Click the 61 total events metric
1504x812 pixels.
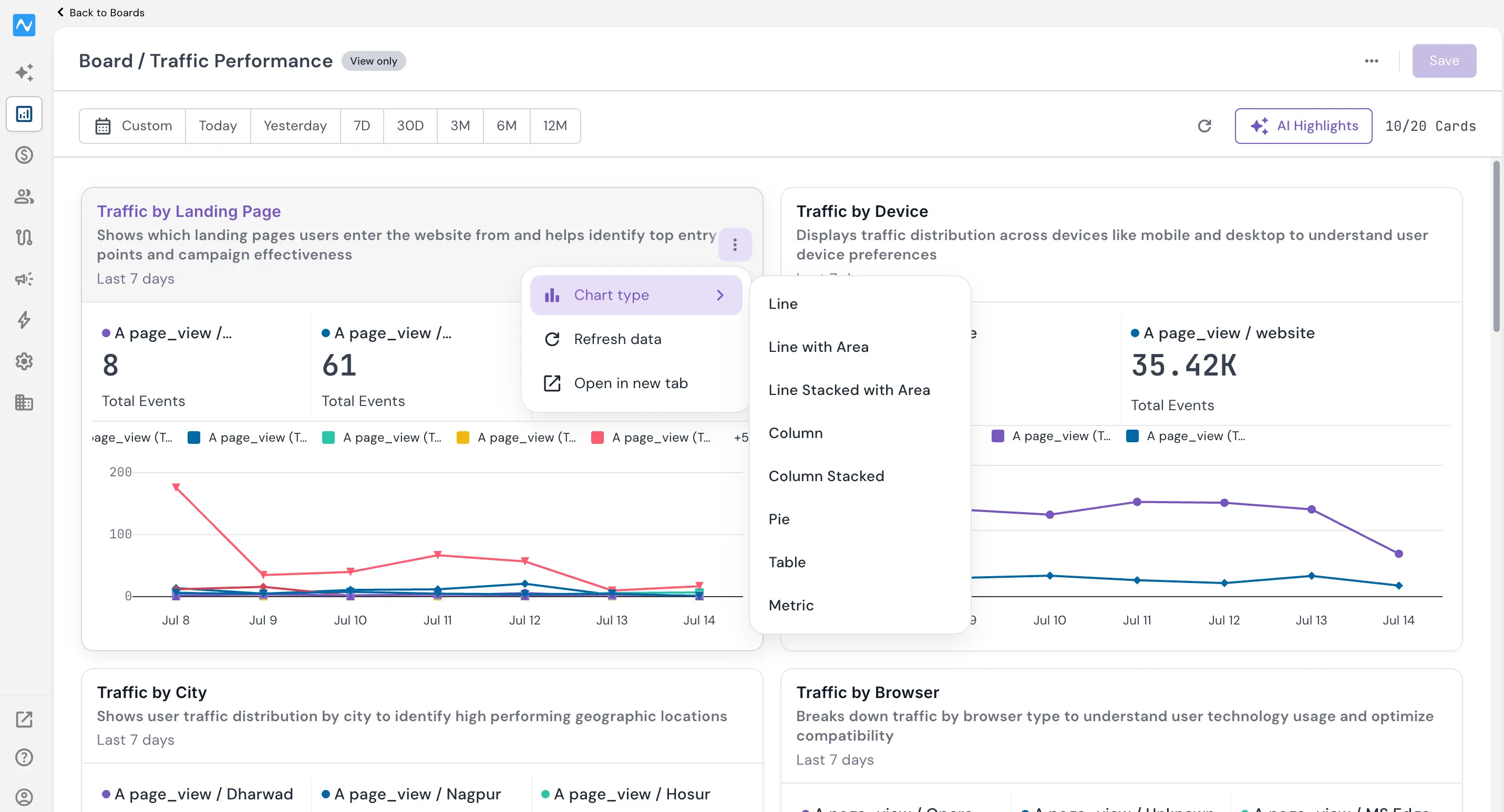[338, 366]
